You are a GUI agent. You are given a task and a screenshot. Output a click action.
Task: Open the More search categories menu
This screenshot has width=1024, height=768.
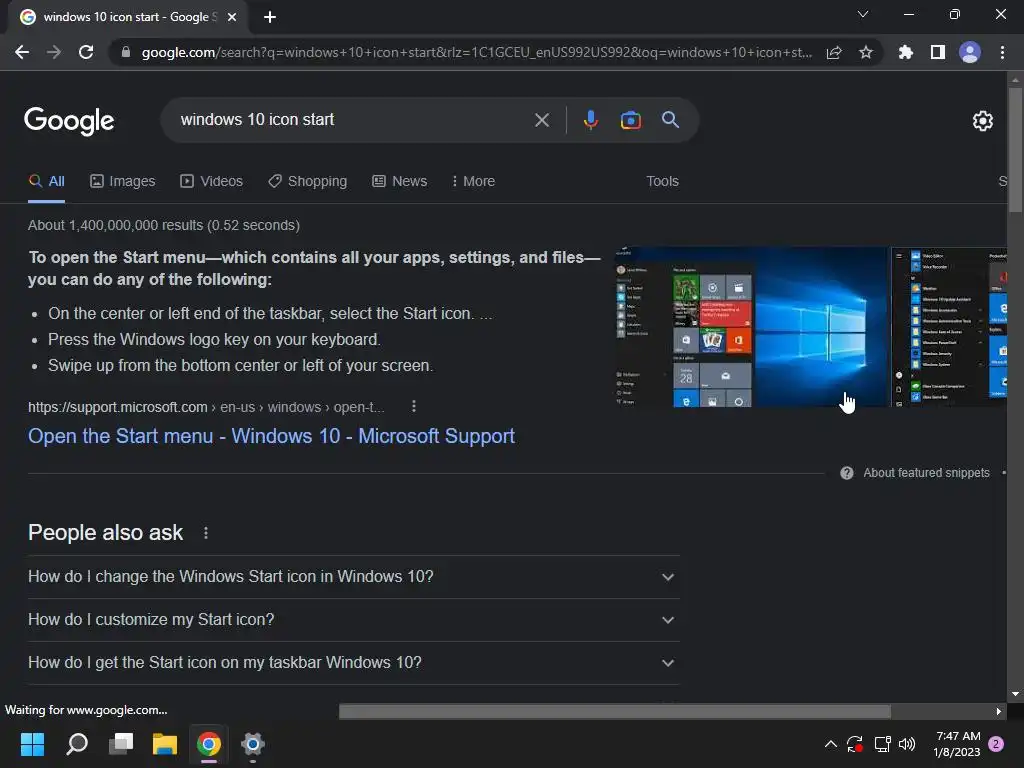[x=473, y=182]
